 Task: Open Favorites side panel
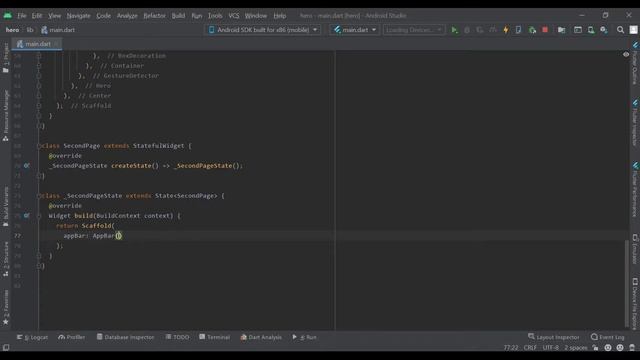click(6, 307)
